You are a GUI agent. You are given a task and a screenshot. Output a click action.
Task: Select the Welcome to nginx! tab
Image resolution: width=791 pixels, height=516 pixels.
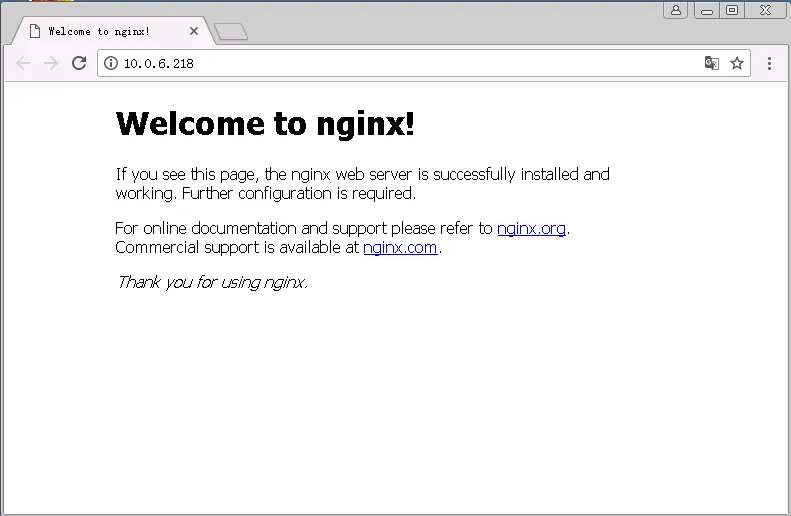tap(114, 31)
